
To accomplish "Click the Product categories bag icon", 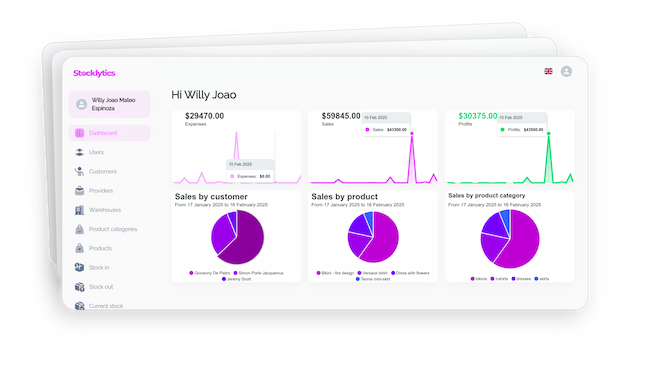I will coord(79,229).
